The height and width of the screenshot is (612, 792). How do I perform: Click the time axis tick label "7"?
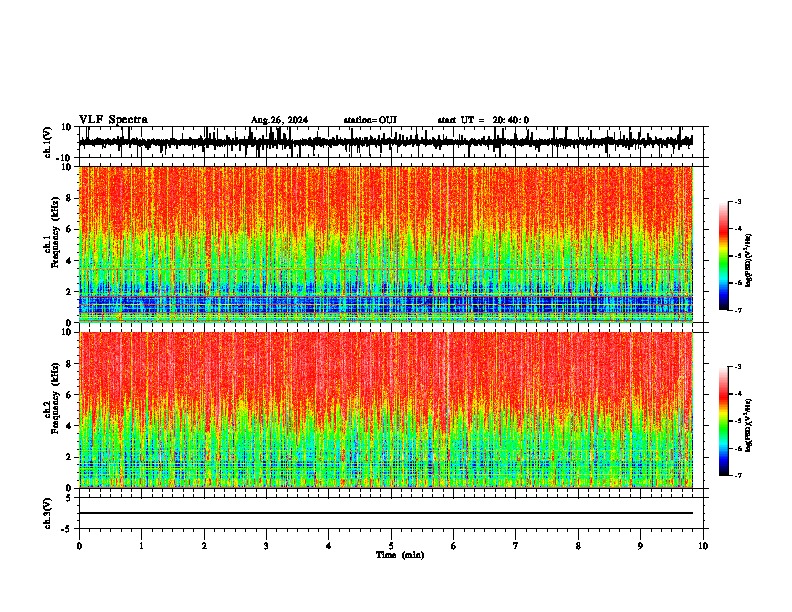516,546
